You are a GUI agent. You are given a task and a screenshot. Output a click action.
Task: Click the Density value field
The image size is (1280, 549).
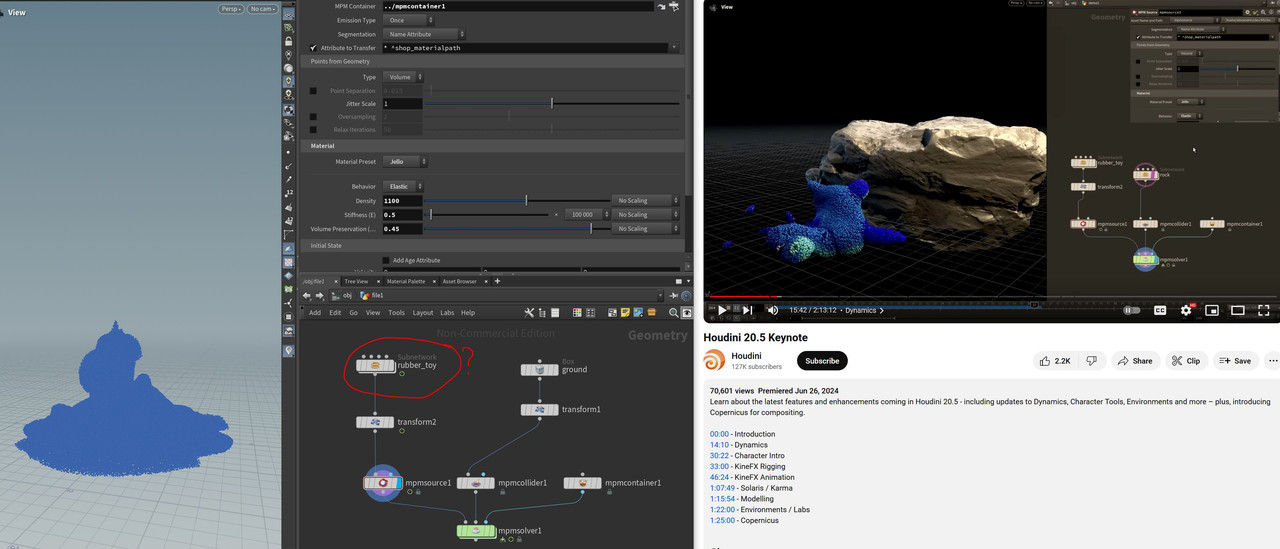(x=402, y=200)
